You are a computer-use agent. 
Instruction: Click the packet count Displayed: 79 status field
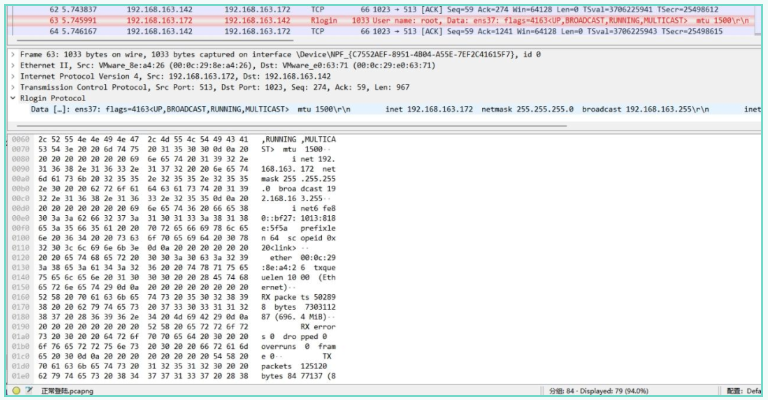click(x=640, y=391)
